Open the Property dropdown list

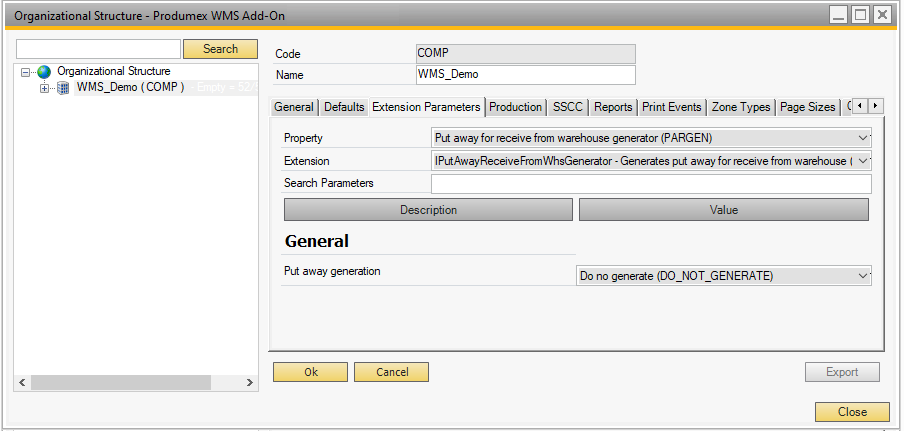pyautogui.click(x=864, y=138)
